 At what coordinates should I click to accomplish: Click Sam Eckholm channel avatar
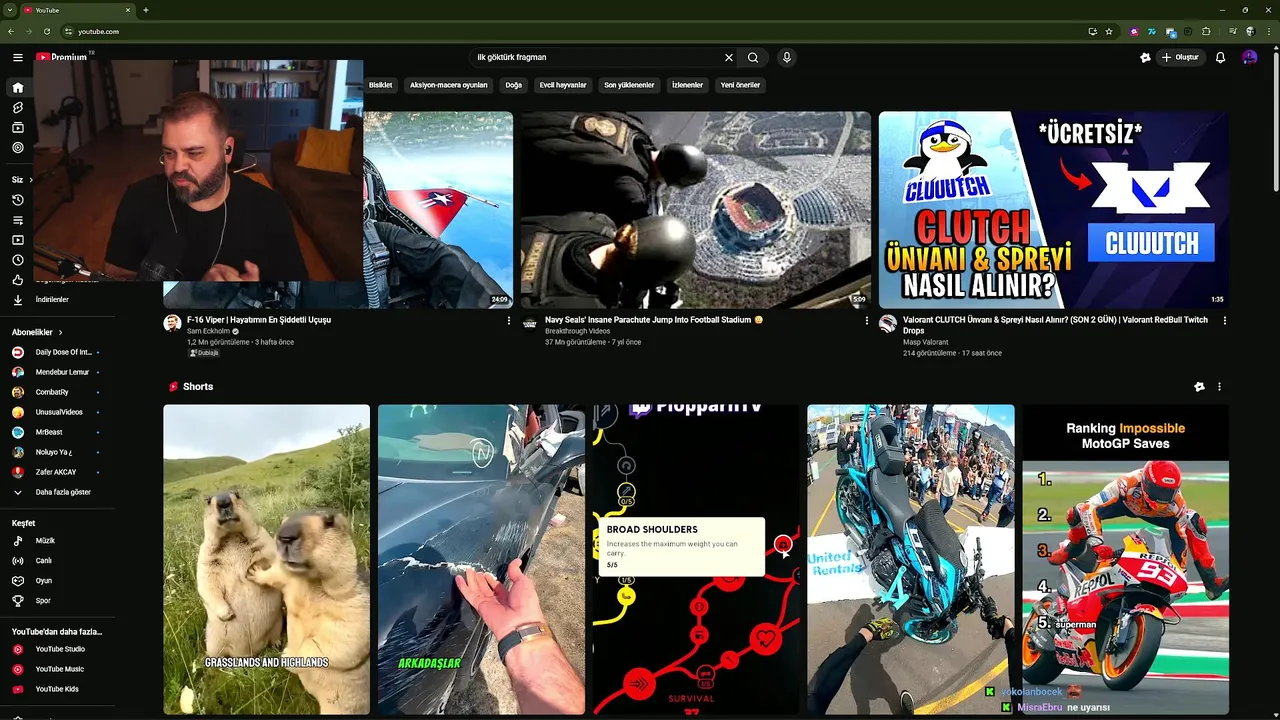pyautogui.click(x=172, y=323)
